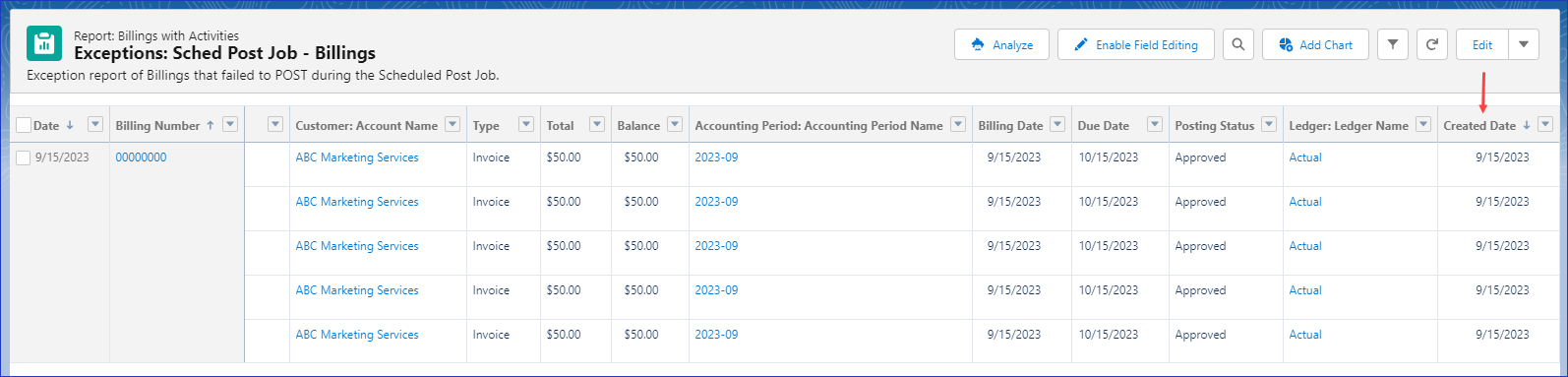Open the Created Date column menu

click(1545, 124)
